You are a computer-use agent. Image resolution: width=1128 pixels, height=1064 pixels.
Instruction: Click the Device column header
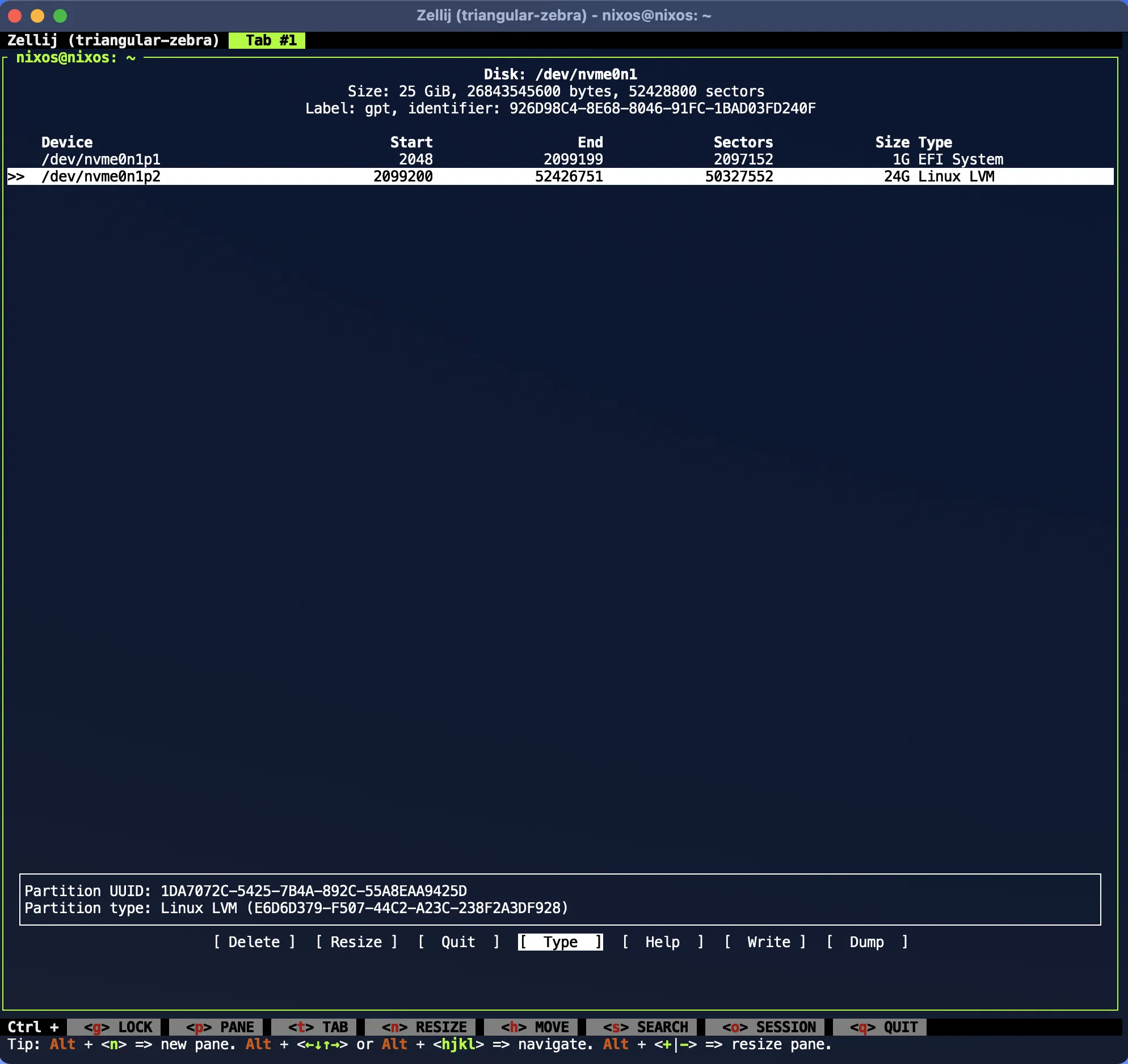pyautogui.click(x=67, y=142)
